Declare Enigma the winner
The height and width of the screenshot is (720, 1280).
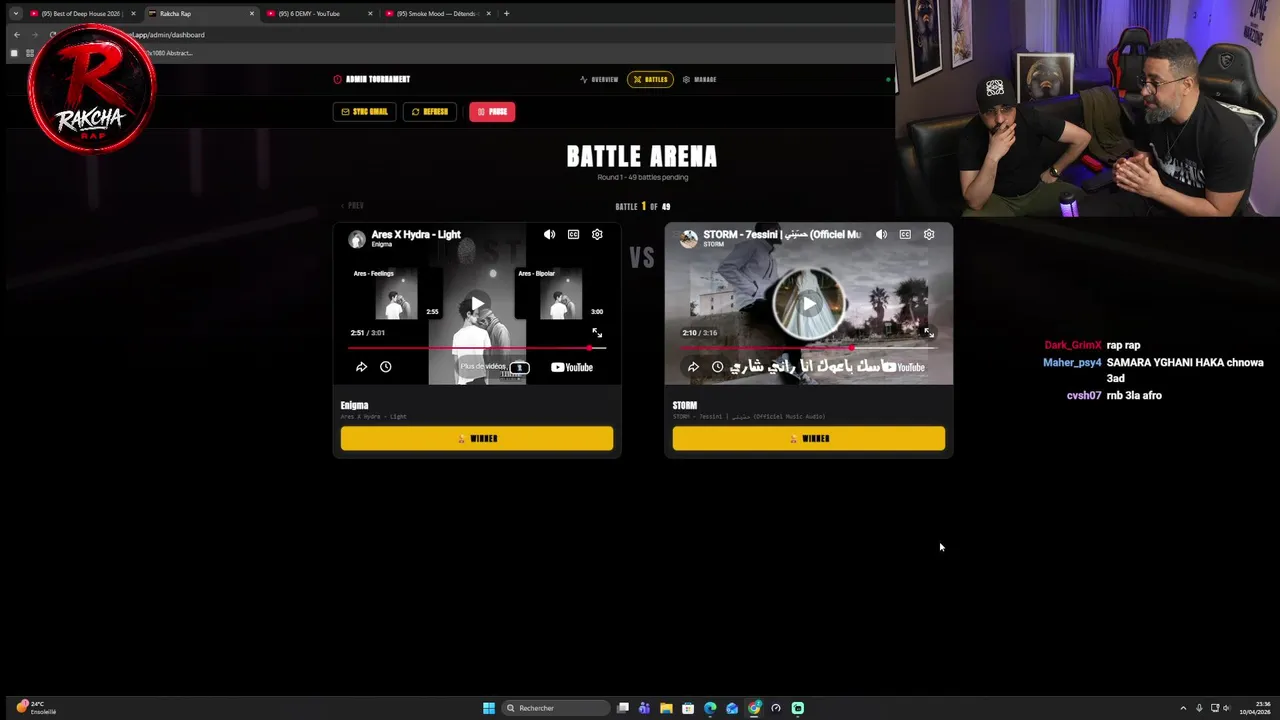pyautogui.click(x=477, y=438)
